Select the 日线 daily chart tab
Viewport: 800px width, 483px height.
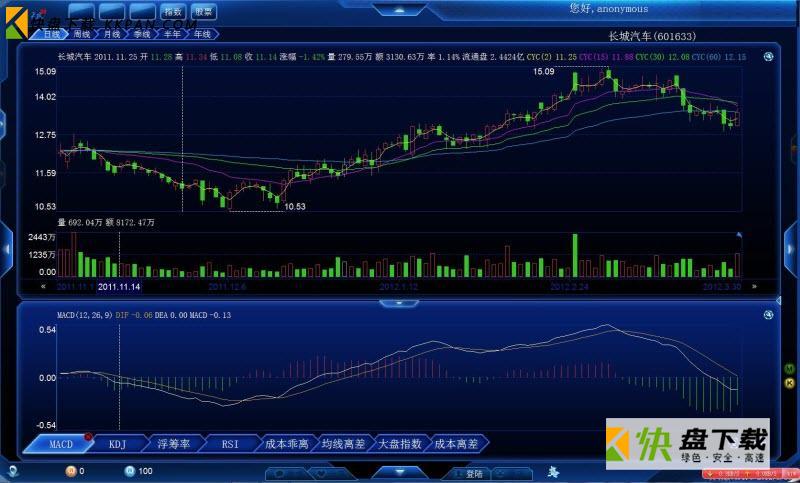click(x=51, y=34)
